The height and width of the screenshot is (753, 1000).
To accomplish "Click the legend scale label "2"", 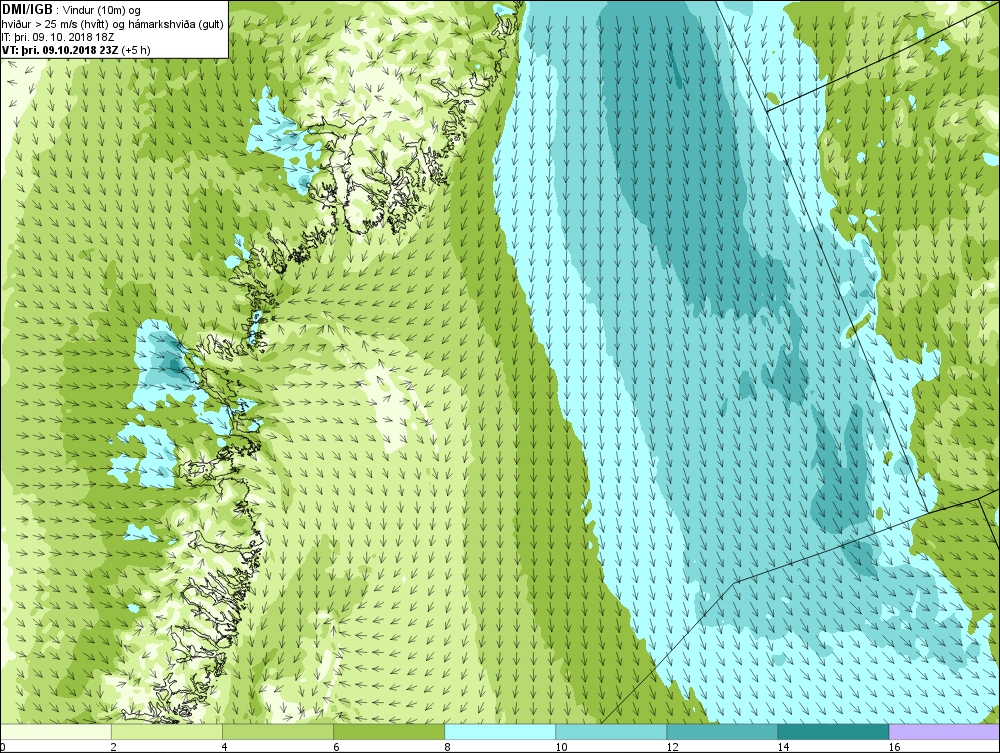I will (x=114, y=747).
